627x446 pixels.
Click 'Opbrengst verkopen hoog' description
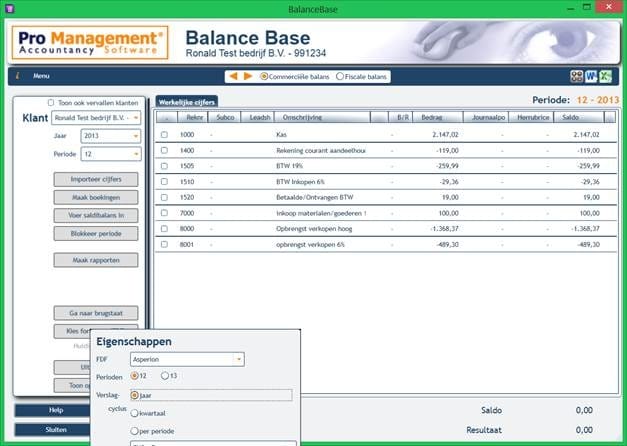314,229
